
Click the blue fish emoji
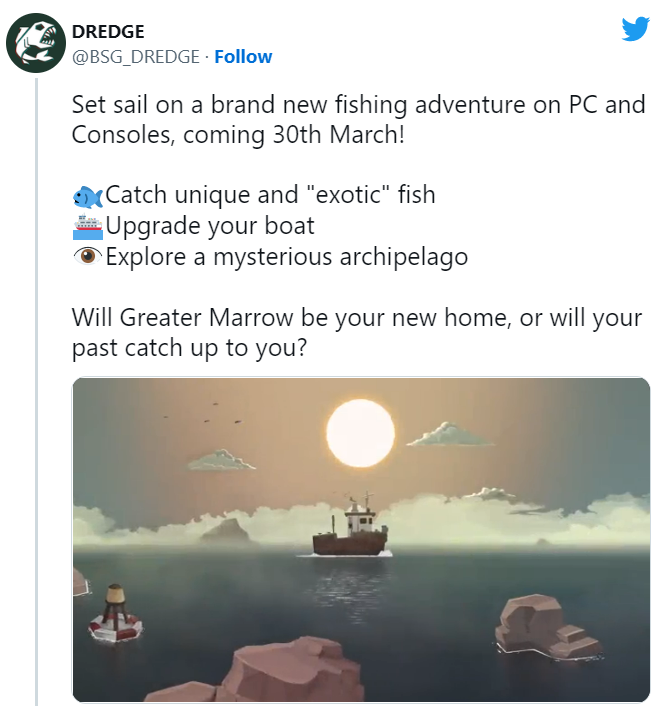coord(88,195)
